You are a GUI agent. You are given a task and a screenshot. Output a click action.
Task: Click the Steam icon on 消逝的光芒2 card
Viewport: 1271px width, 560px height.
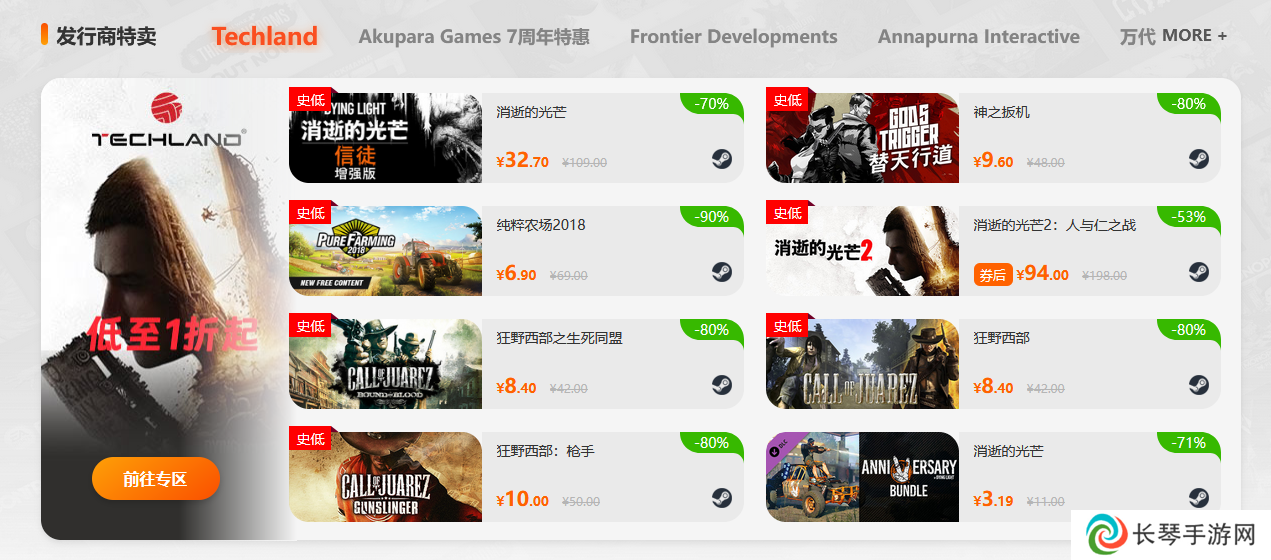pyautogui.click(x=1199, y=272)
